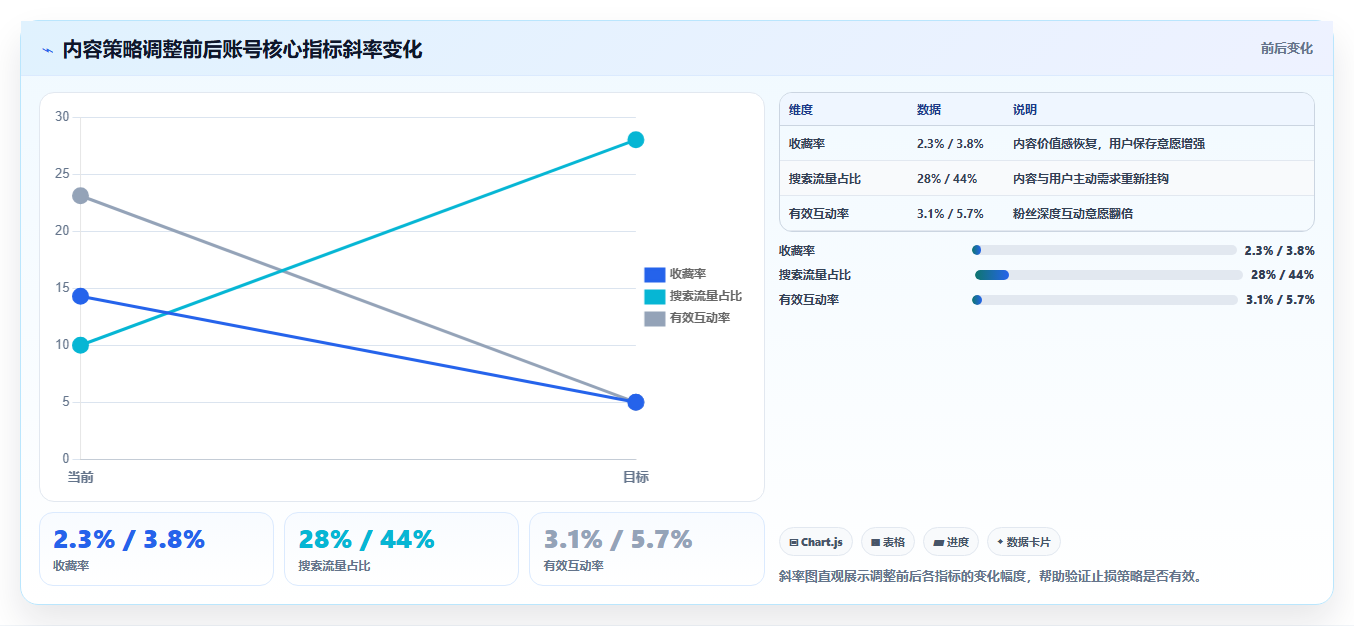Click the 数据卡片 tag chip
The image size is (1354, 626).
pos(1024,542)
